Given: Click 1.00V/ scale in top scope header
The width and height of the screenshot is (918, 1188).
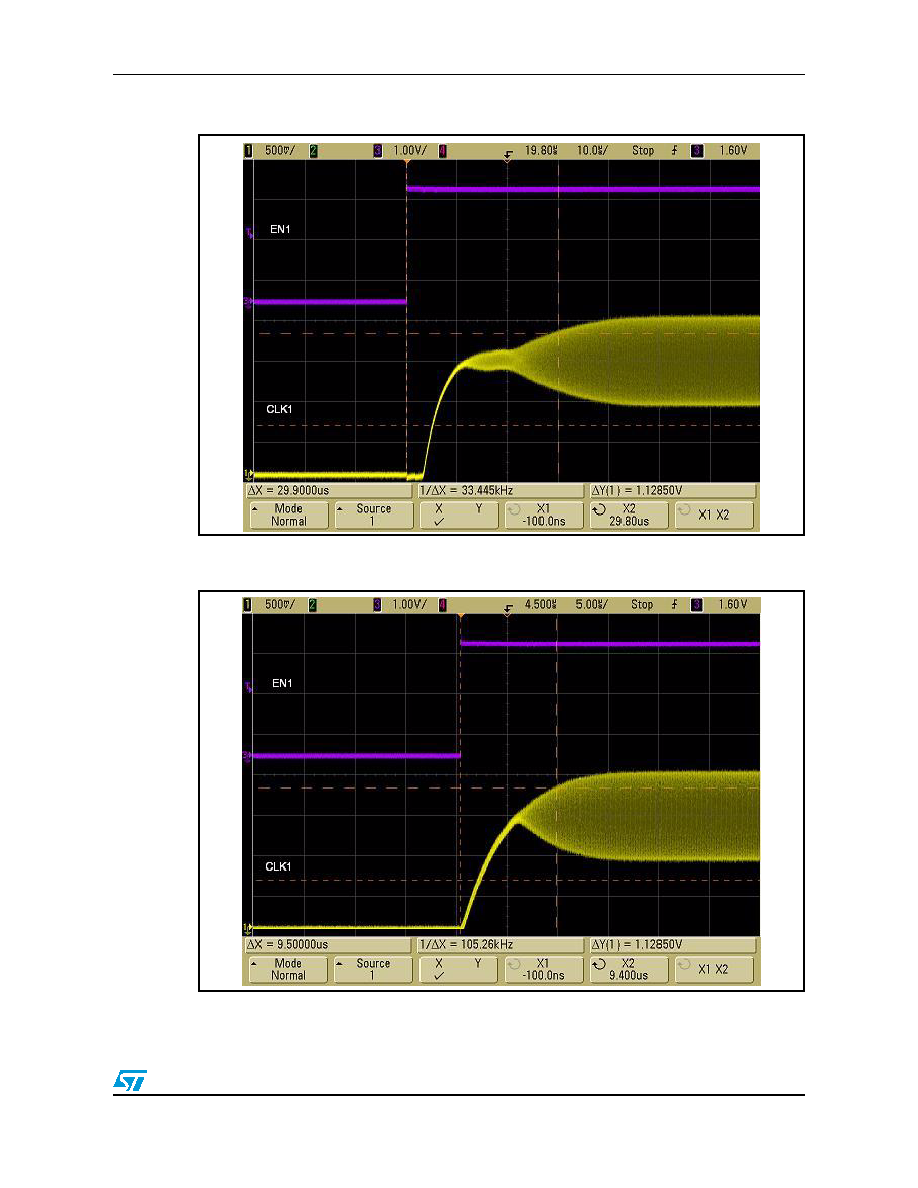Looking at the screenshot, I should [x=410, y=151].
